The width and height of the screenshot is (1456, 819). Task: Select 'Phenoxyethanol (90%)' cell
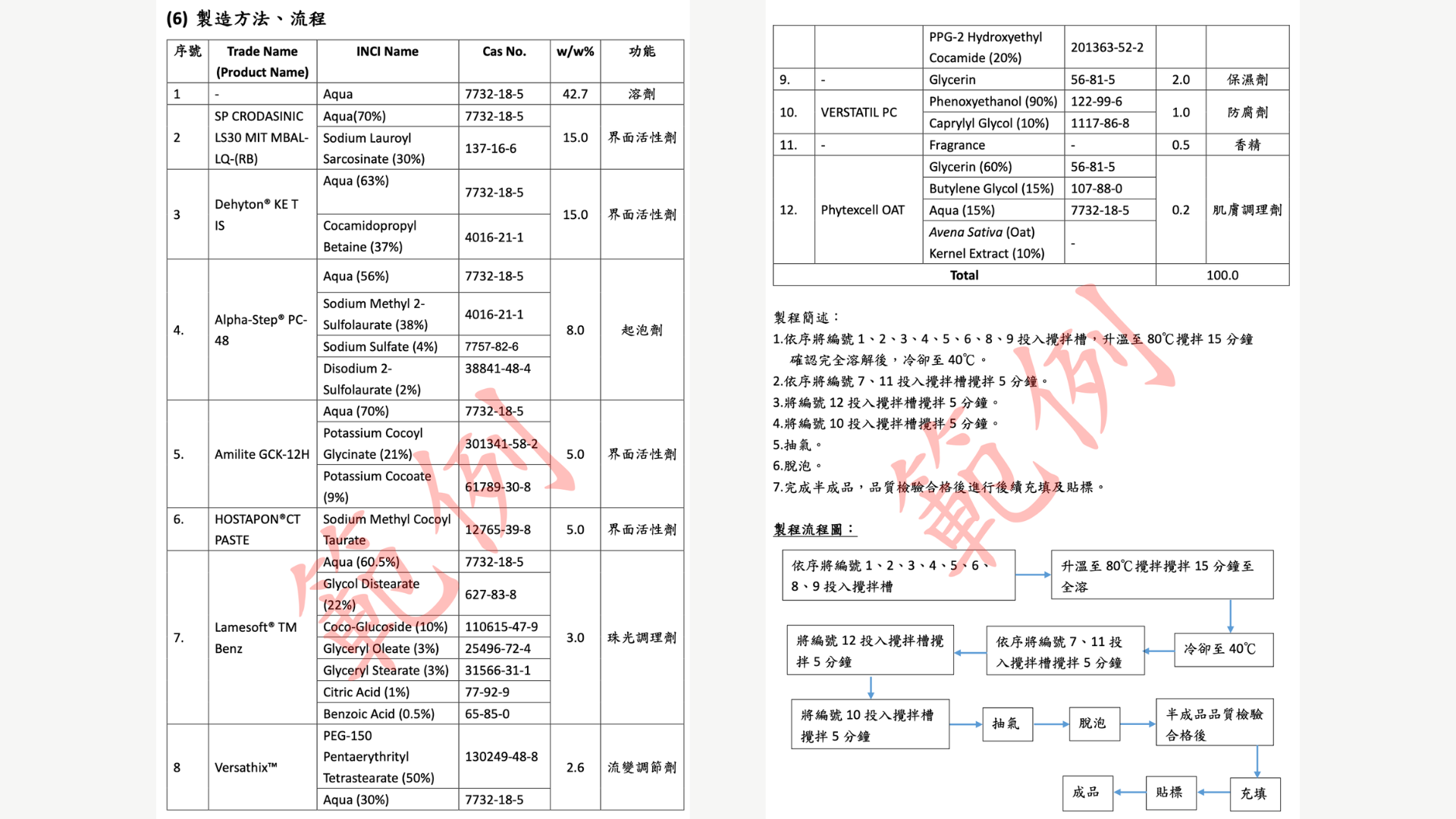993,102
